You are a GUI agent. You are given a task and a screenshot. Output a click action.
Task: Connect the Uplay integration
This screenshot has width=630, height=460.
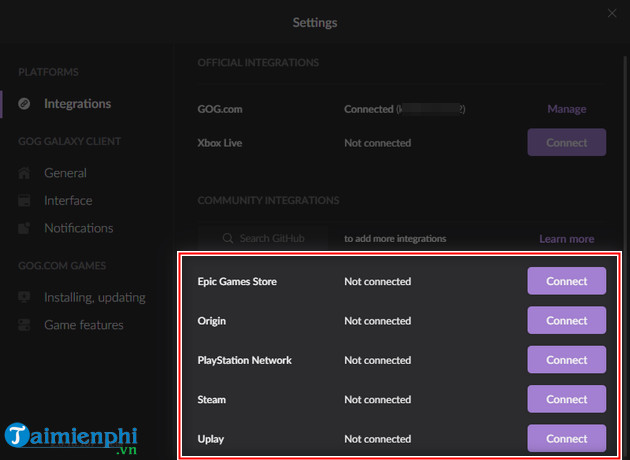tap(567, 438)
